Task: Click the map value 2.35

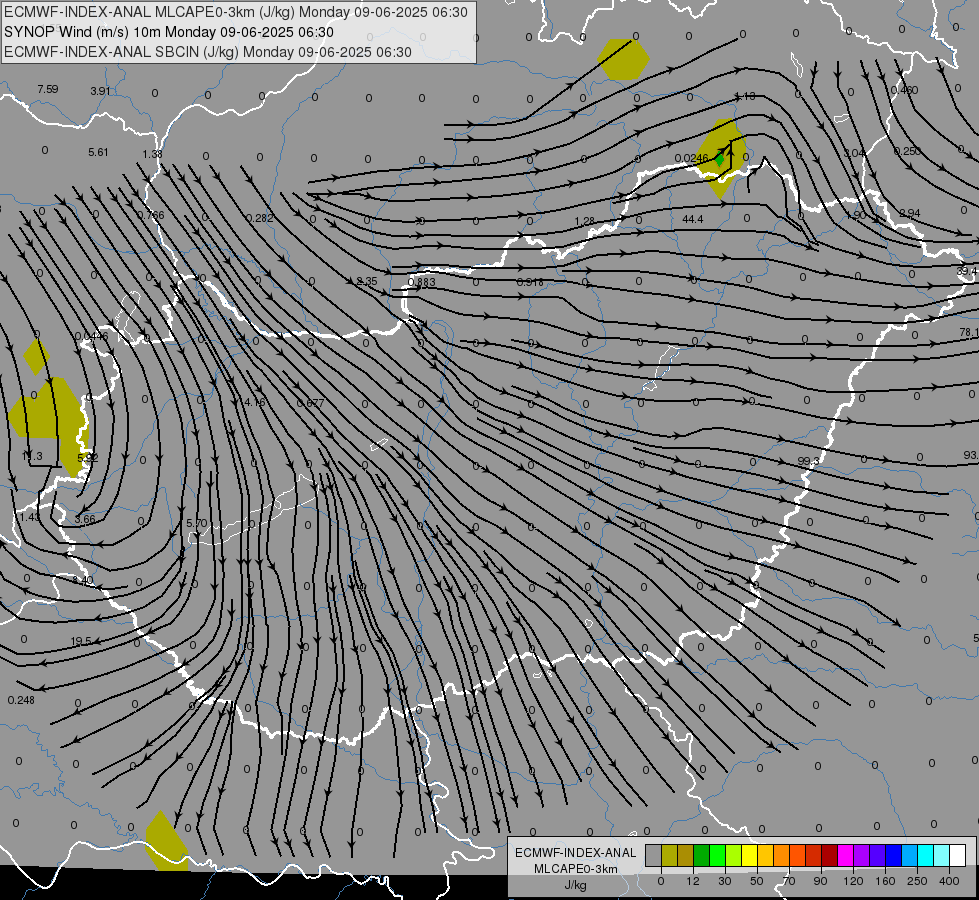Action: click(367, 282)
